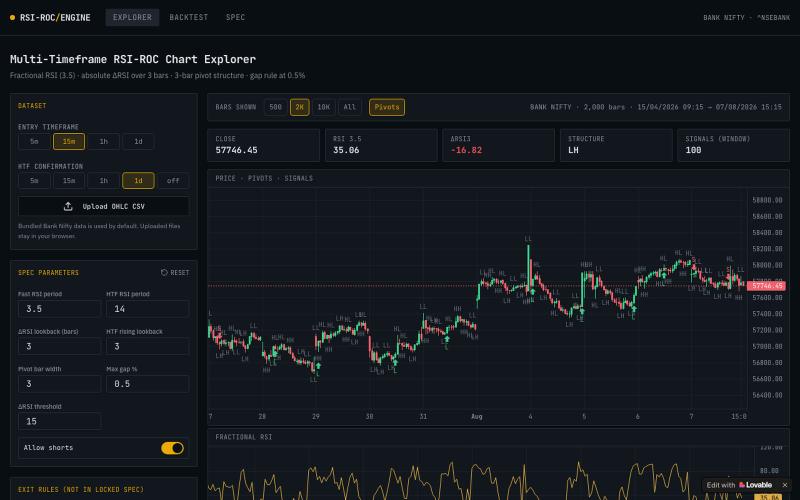Edit the ΔRSI threshold field
The width and height of the screenshot is (800, 500).
(59, 421)
